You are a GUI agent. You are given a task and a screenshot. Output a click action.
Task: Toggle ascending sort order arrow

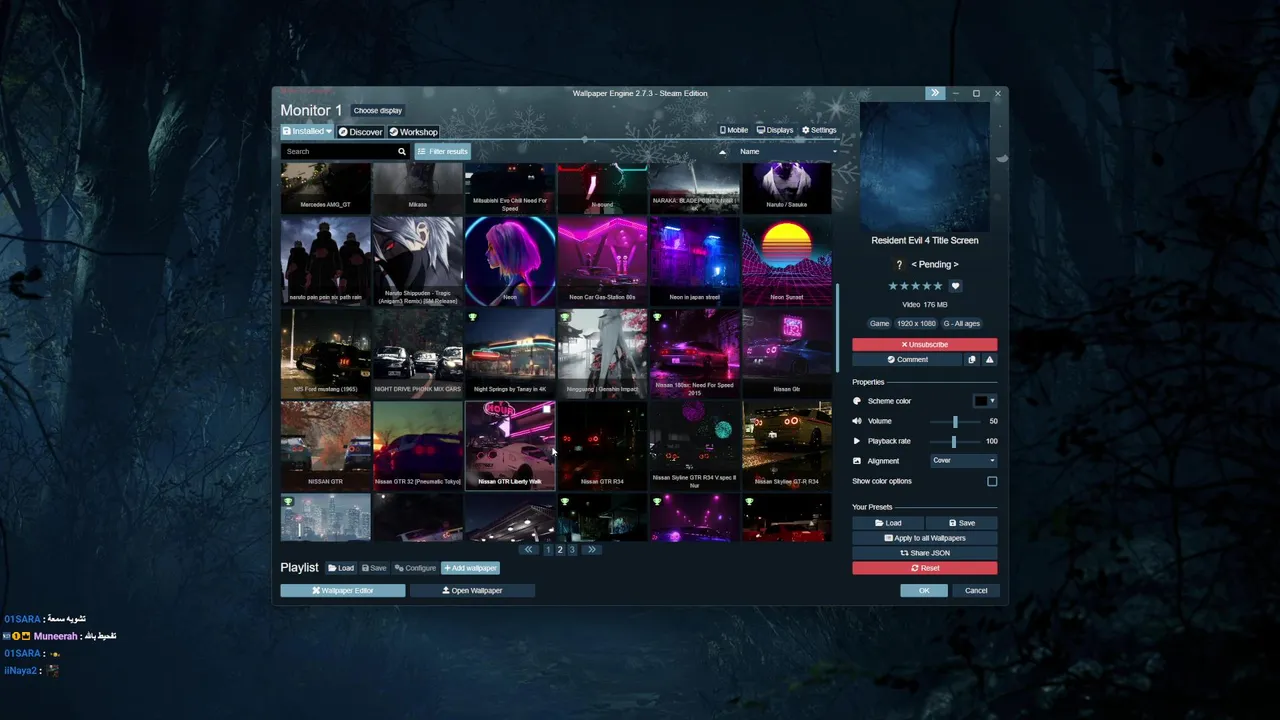pos(723,152)
